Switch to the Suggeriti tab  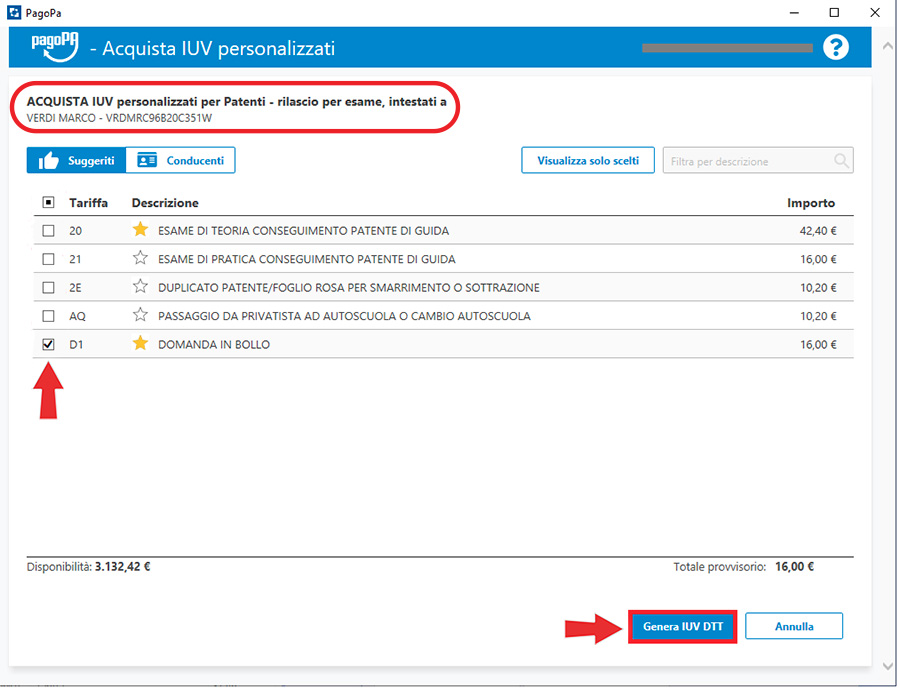pyautogui.click(x=76, y=161)
